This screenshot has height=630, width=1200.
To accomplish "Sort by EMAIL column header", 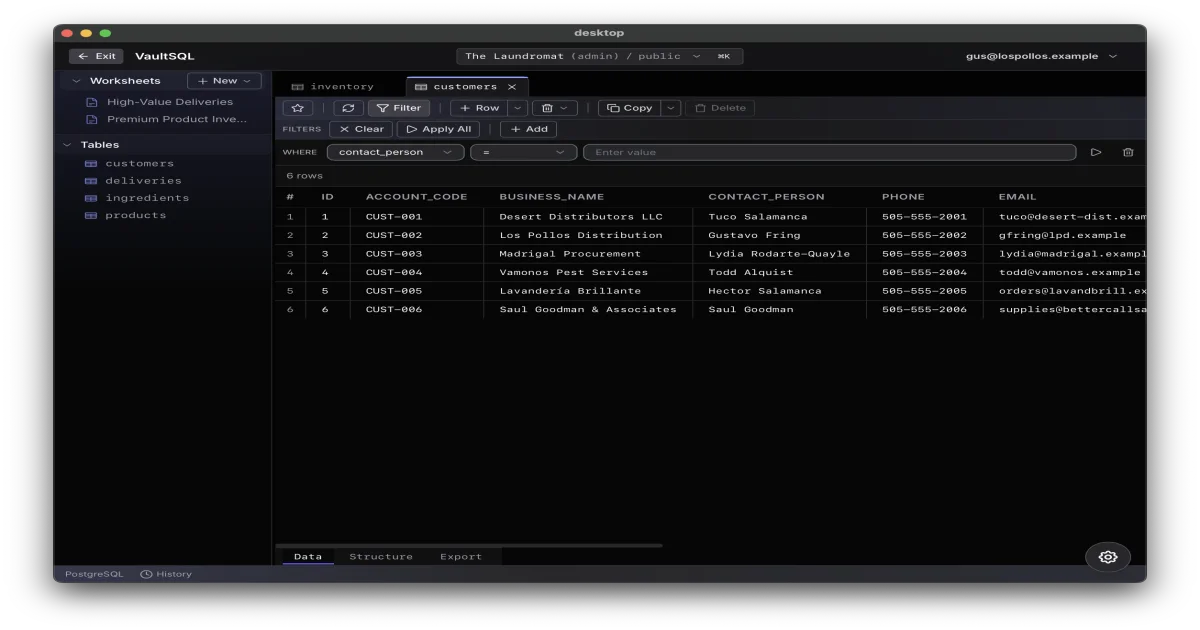I will click(1017, 197).
